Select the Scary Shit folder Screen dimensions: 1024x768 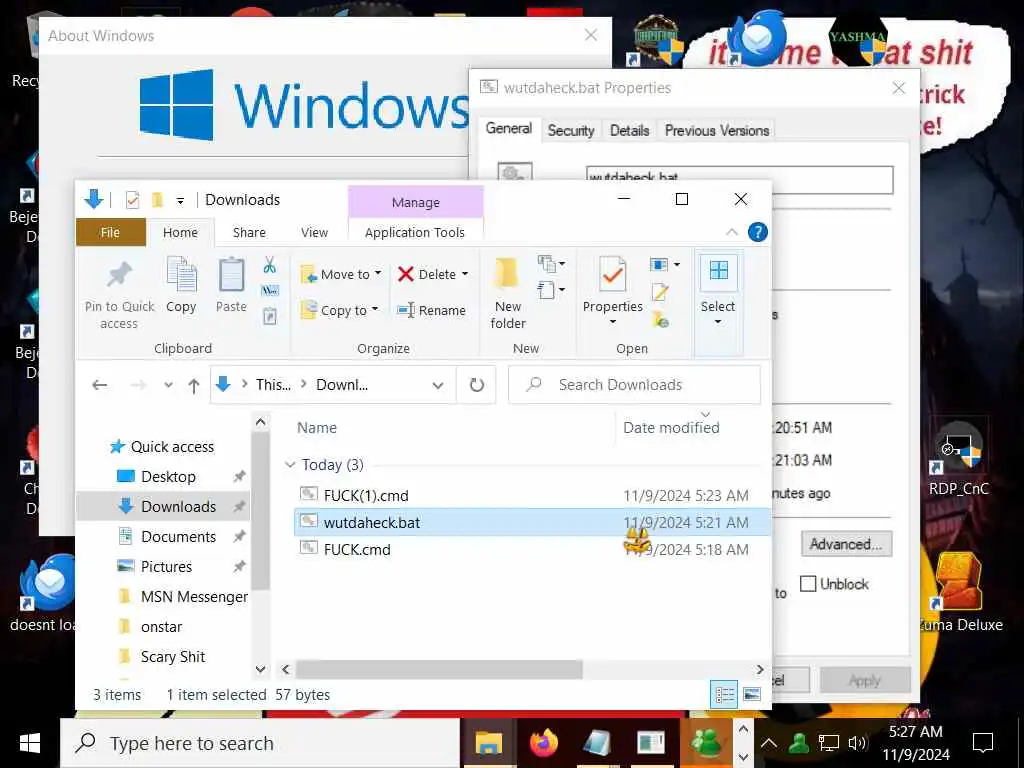point(172,657)
